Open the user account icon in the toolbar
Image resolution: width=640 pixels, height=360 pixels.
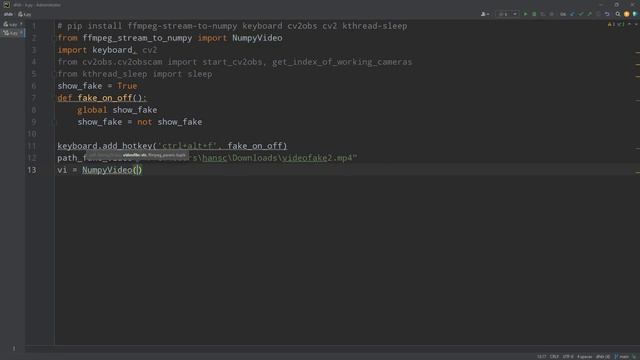pyautogui.click(x=485, y=14)
